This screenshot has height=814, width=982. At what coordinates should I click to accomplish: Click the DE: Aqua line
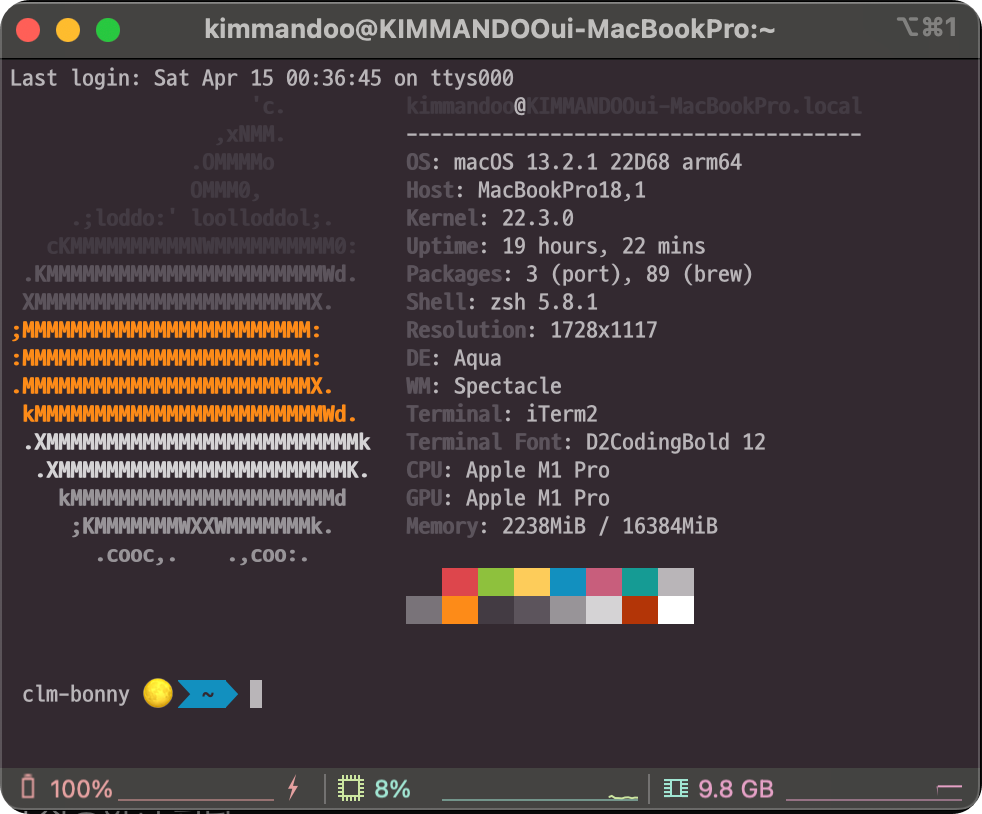[453, 358]
